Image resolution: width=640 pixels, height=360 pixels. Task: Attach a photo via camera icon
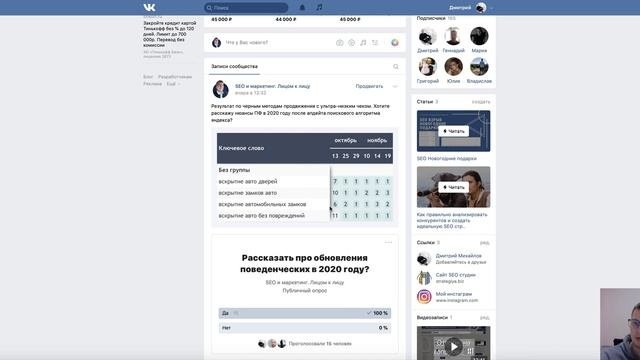340,42
